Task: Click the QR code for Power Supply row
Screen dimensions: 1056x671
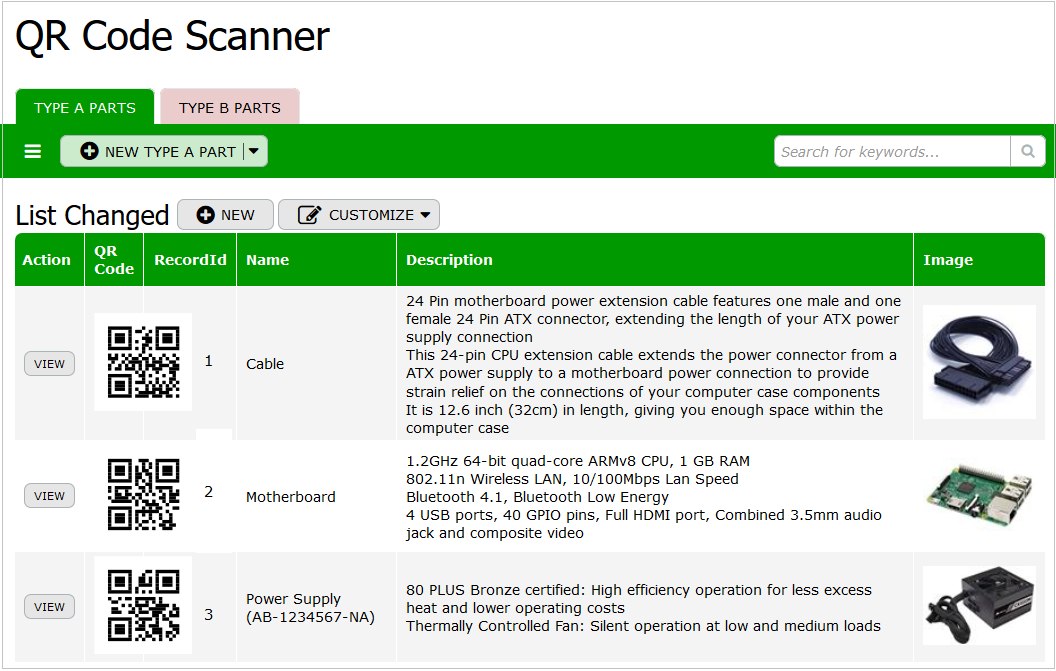Action: pos(143,605)
